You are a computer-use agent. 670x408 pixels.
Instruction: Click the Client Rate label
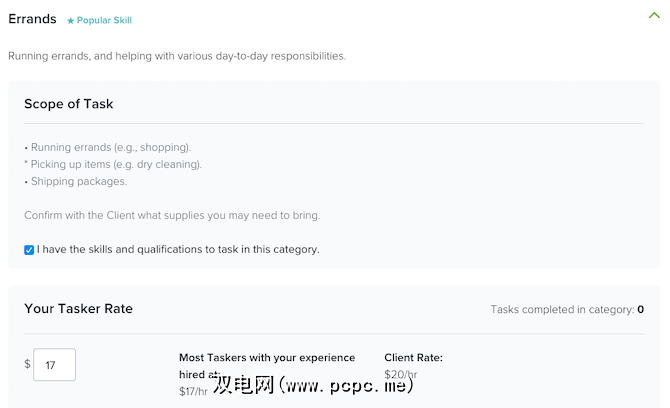tap(413, 357)
